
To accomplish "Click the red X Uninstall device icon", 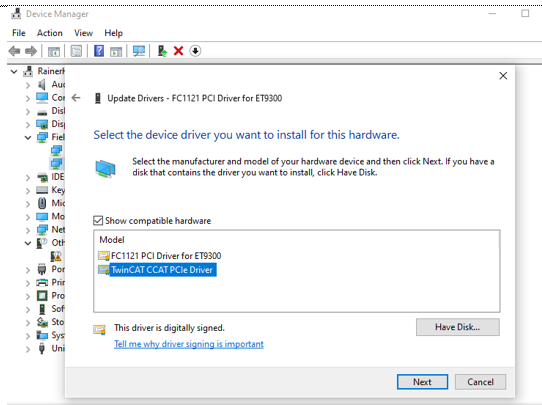I will [x=178, y=51].
